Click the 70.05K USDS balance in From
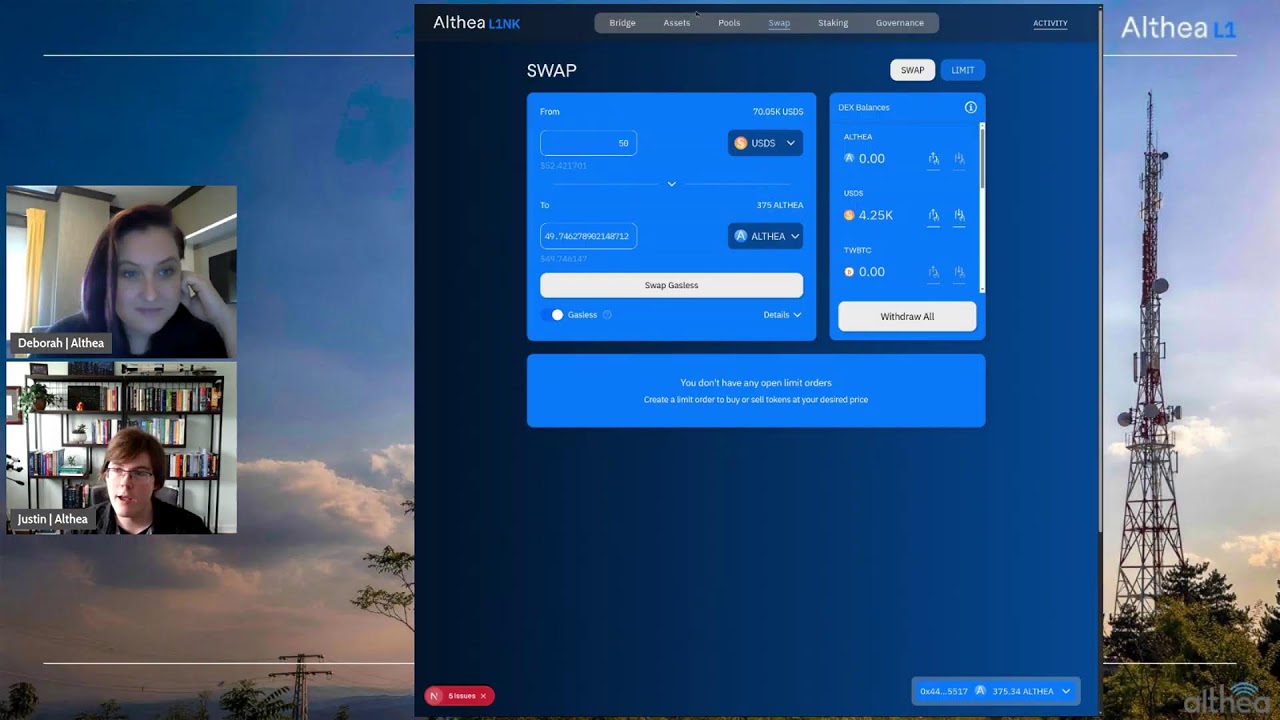Viewport: 1280px width, 720px height. tap(778, 112)
